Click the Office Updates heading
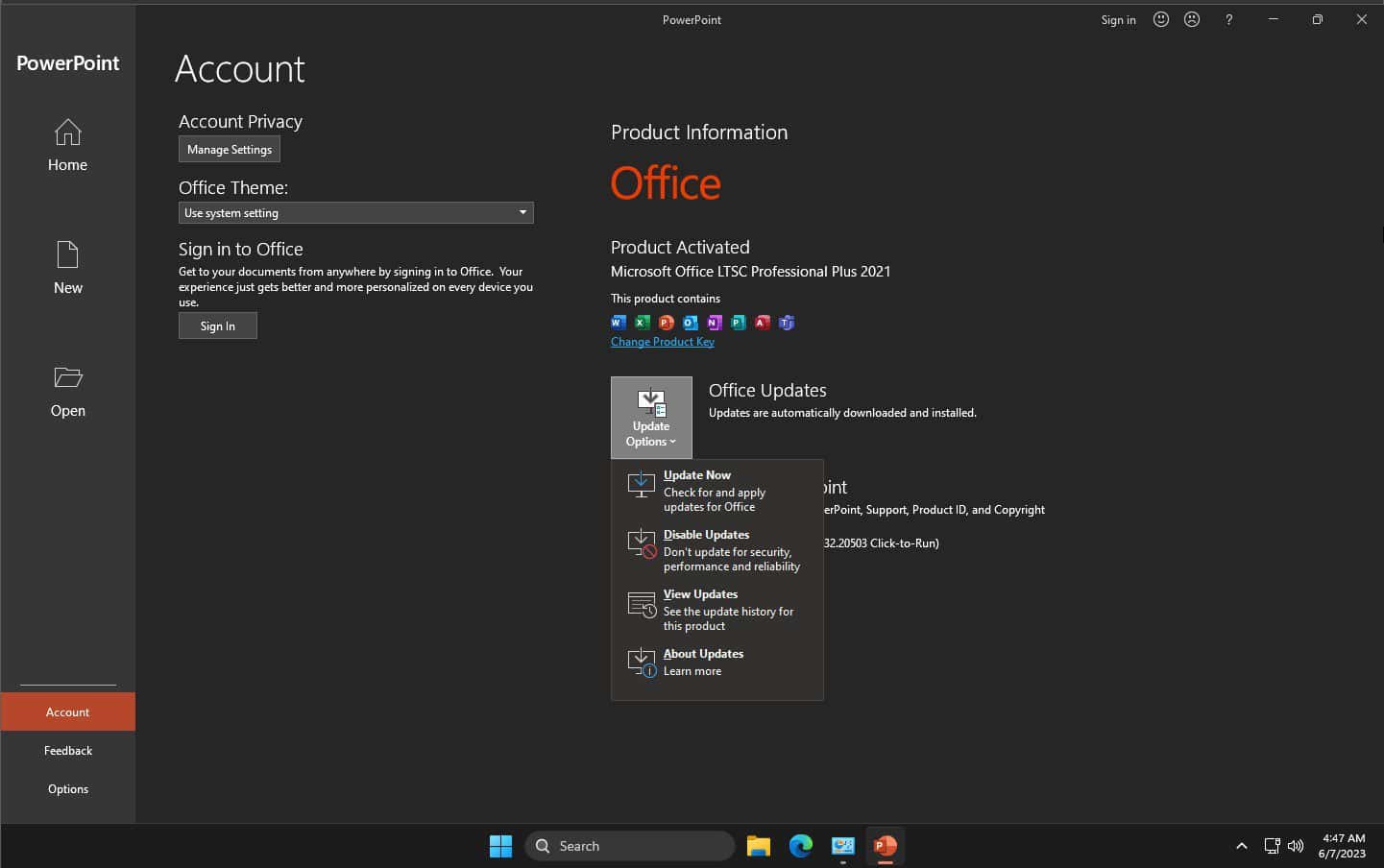This screenshot has width=1384, height=868. 767,391
